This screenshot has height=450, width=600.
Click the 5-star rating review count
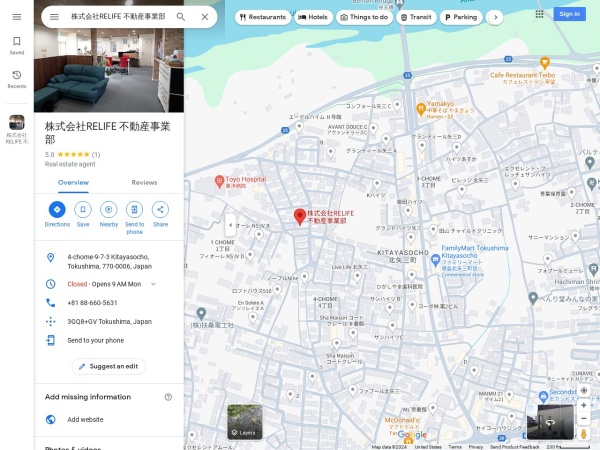point(96,155)
